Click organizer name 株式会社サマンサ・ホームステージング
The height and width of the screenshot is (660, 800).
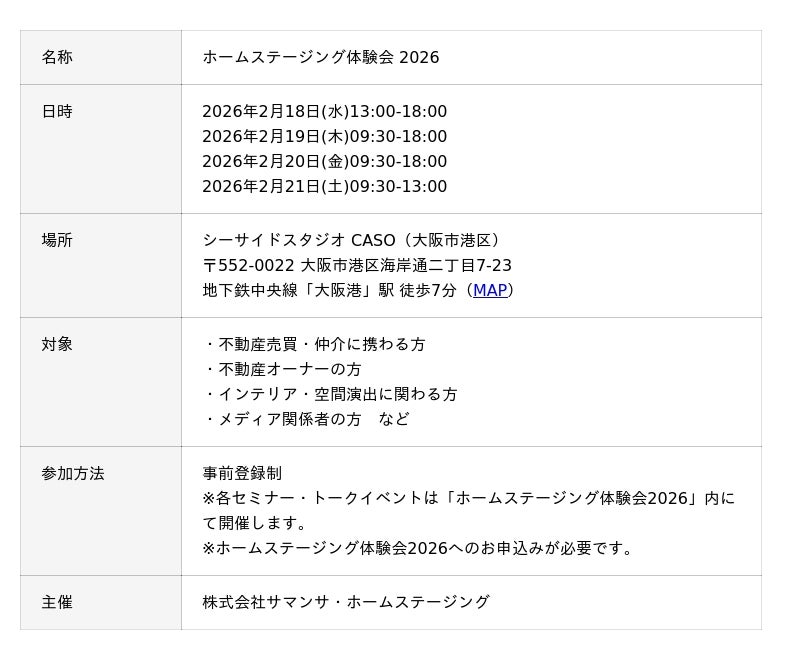coord(346,602)
